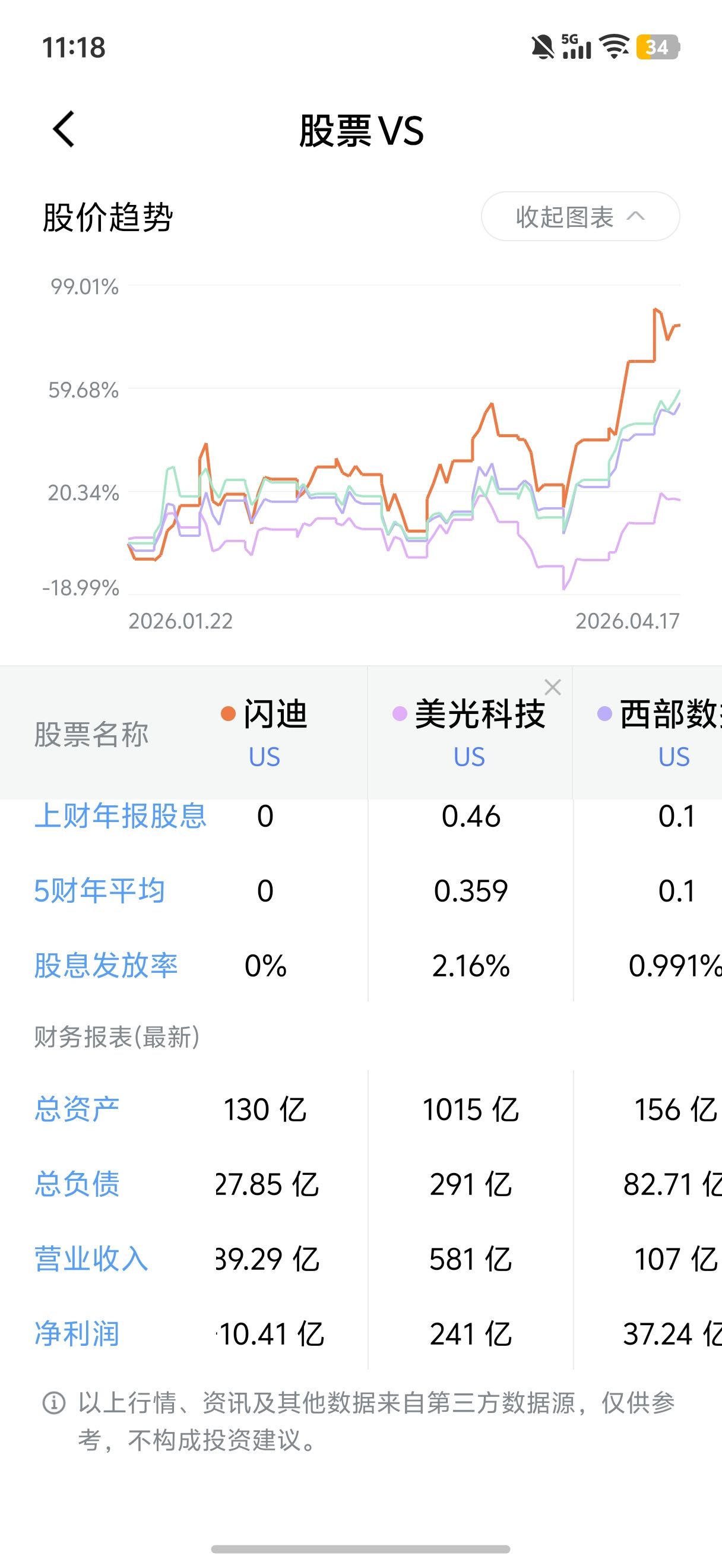Viewport: 722px width, 1568px height.
Task: Tap the battery indicator showing 34
Action: (657, 47)
